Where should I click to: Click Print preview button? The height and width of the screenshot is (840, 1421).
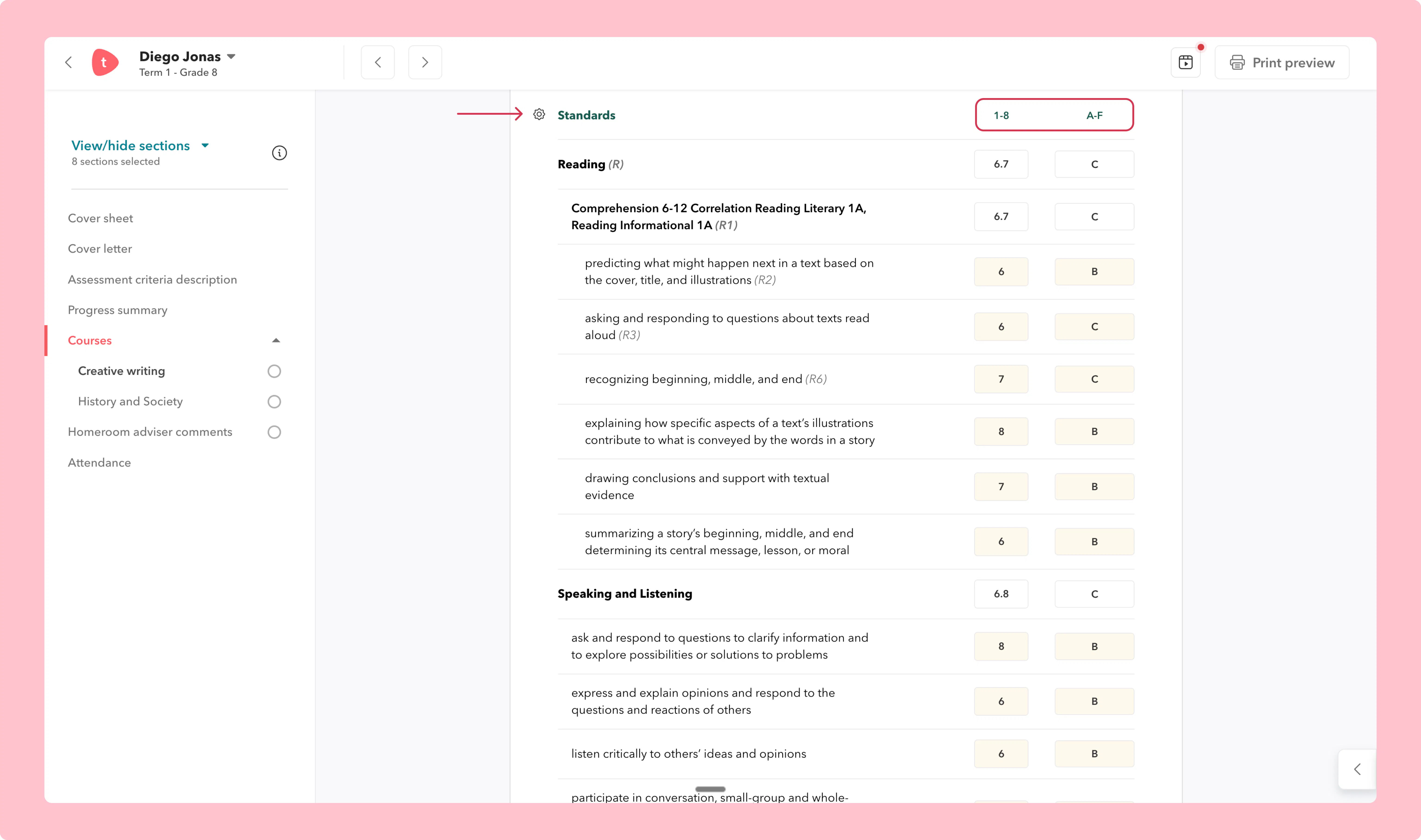click(x=1282, y=62)
